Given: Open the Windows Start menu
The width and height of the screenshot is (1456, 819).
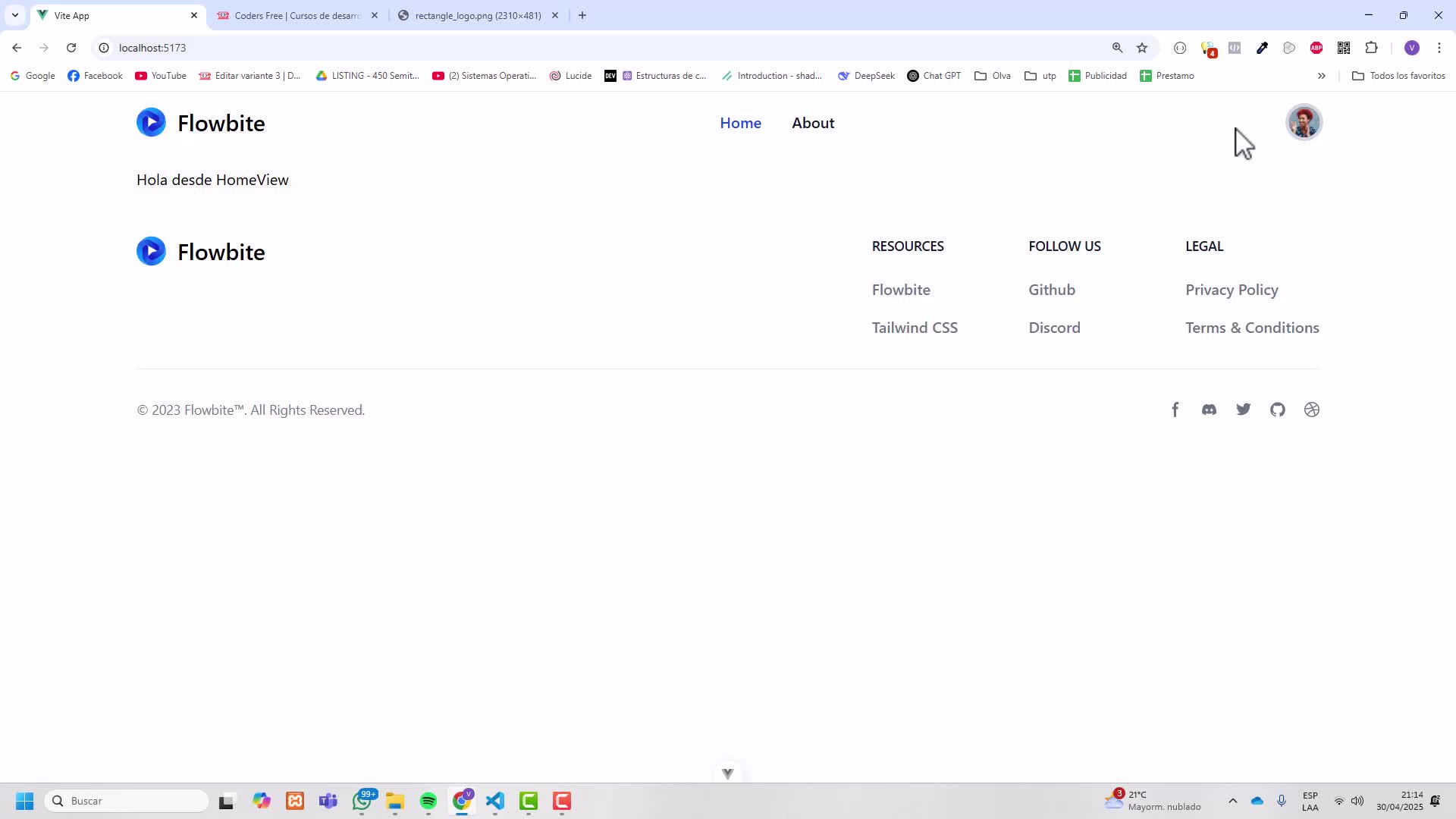Looking at the screenshot, I should tap(24, 801).
